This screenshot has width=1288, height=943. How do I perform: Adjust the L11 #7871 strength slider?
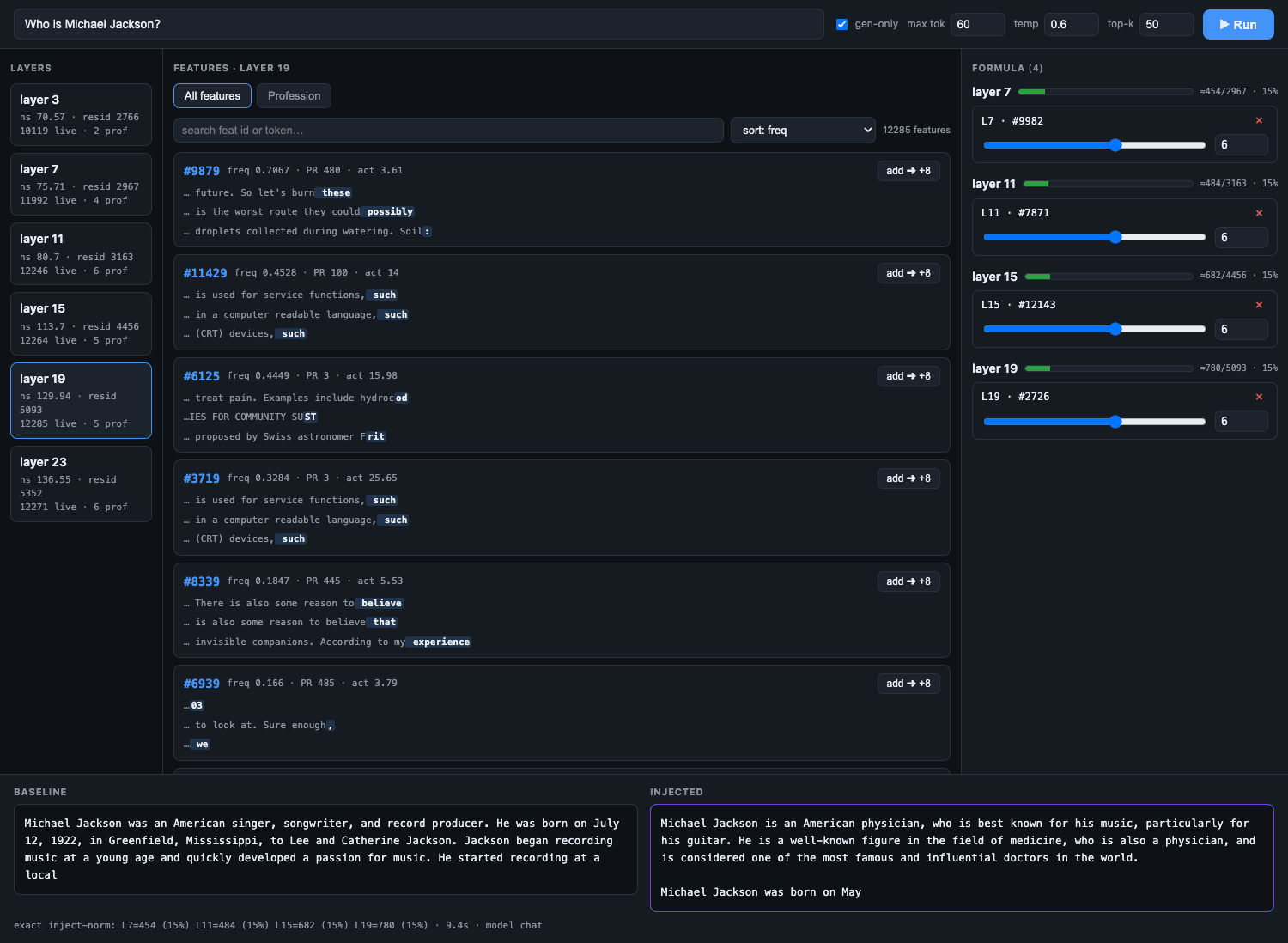tap(1095, 237)
